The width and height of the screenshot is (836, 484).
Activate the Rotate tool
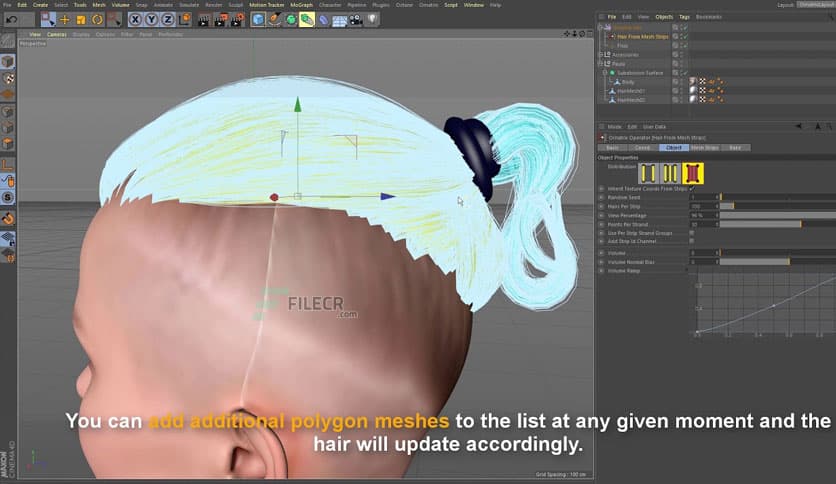click(97, 20)
